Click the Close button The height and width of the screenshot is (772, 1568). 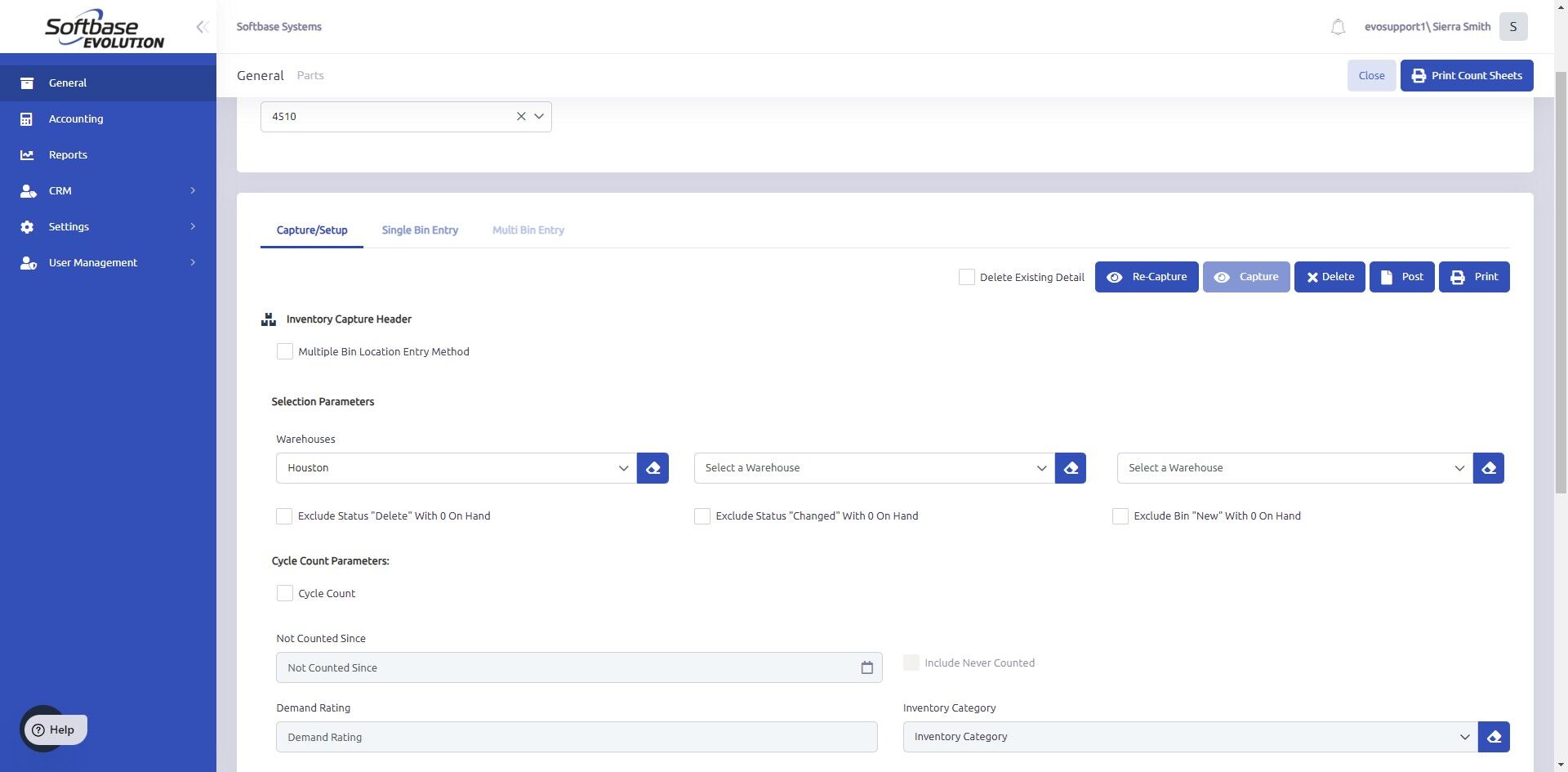click(x=1372, y=76)
